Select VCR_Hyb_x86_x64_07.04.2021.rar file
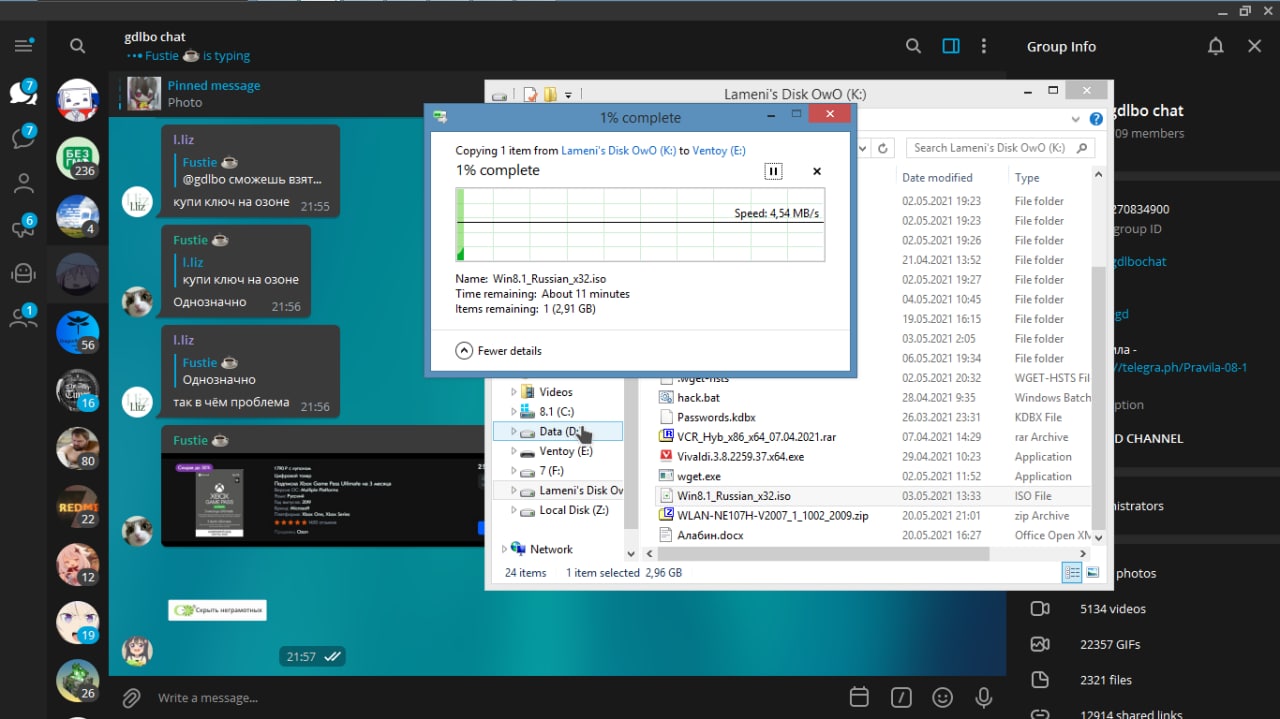This screenshot has height=719, width=1280. click(748, 437)
